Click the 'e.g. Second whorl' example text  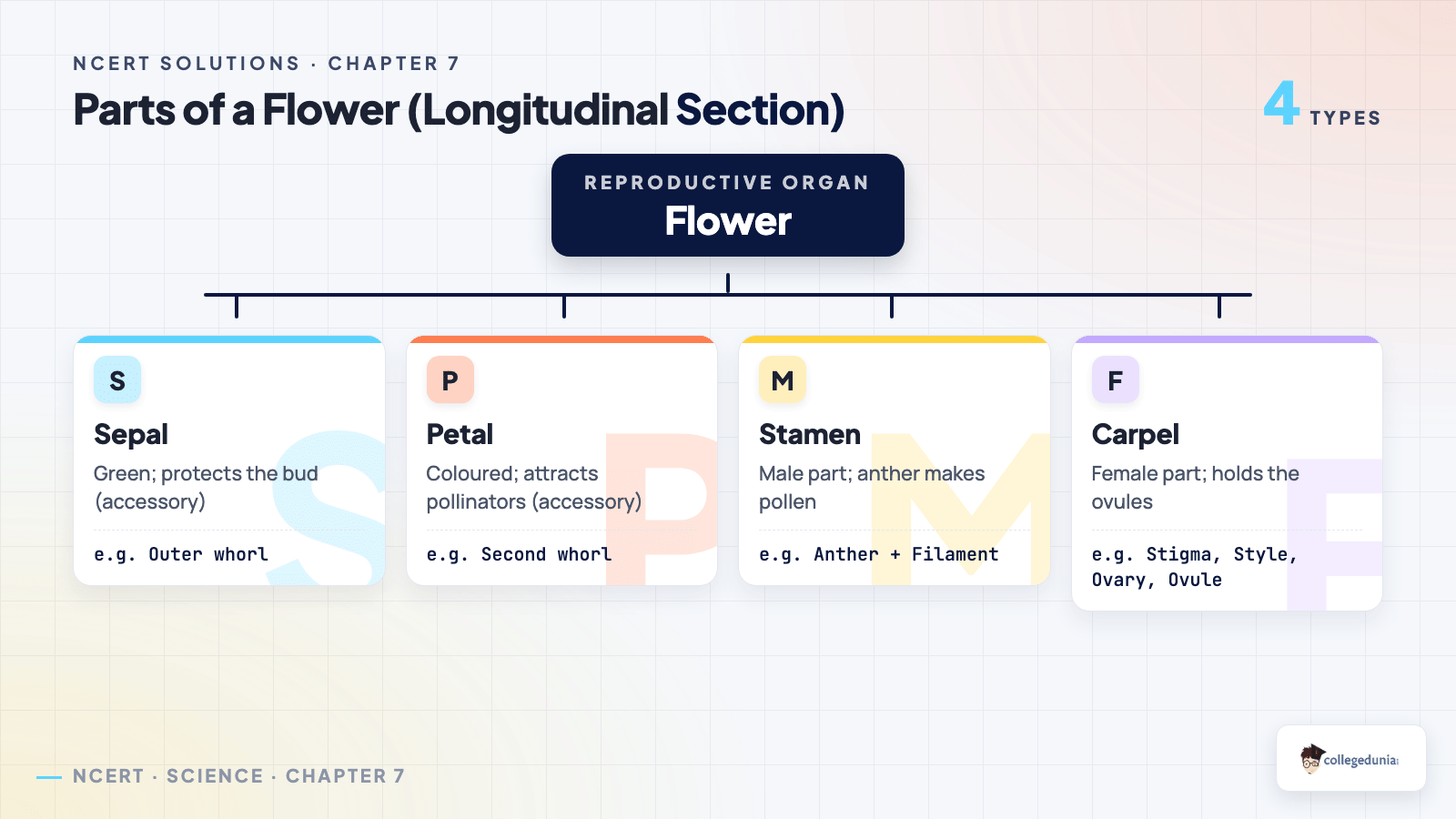(519, 554)
